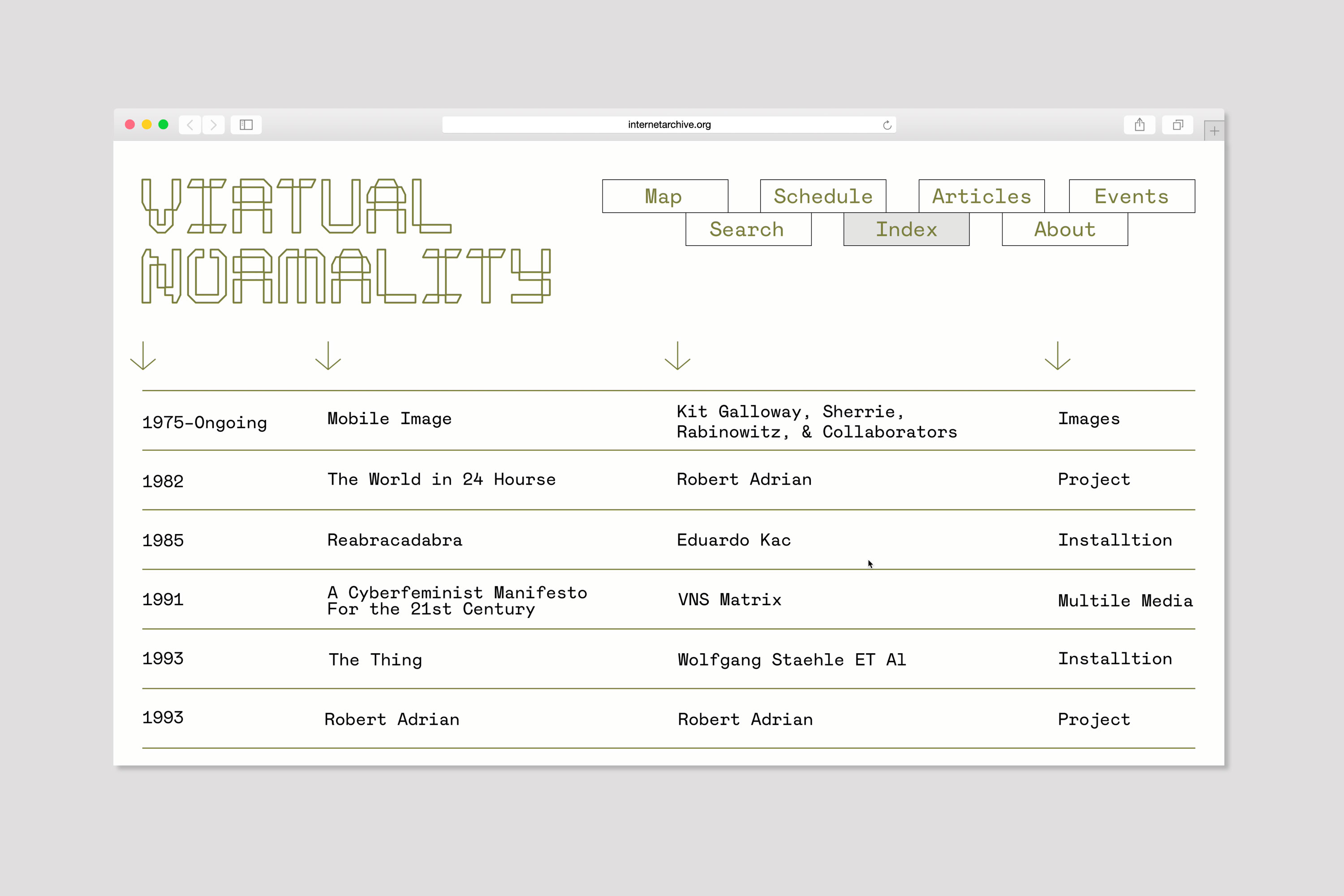Image resolution: width=1344 pixels, height=896 pixels.
Task: Open the About page
Action: click(x=1064, y=229)
